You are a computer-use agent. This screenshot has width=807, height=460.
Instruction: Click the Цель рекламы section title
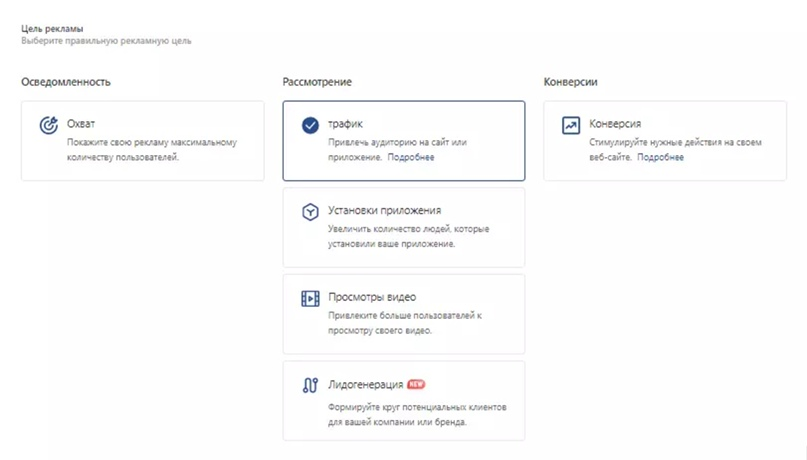(52, 29)
